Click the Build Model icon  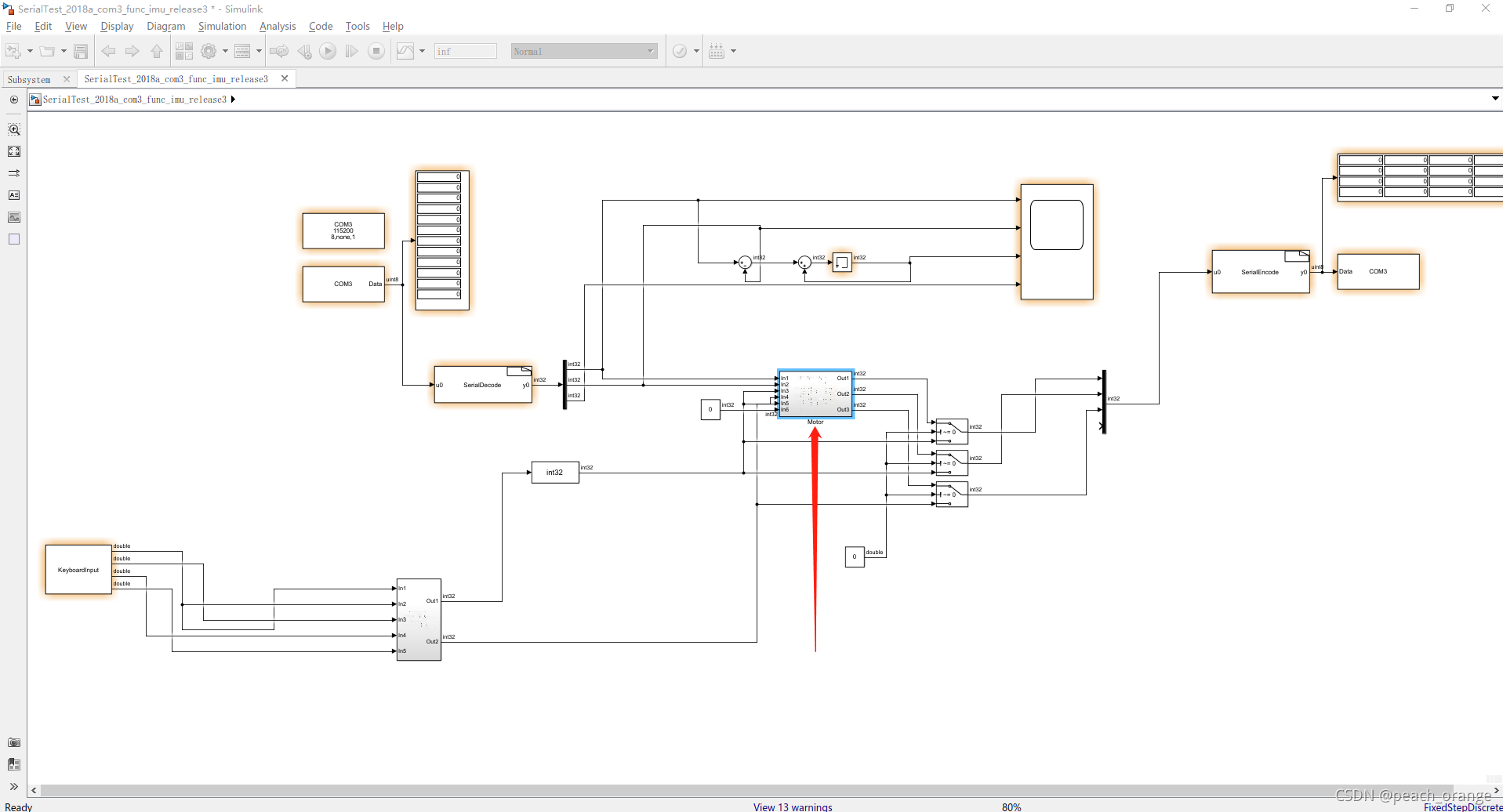717,51
